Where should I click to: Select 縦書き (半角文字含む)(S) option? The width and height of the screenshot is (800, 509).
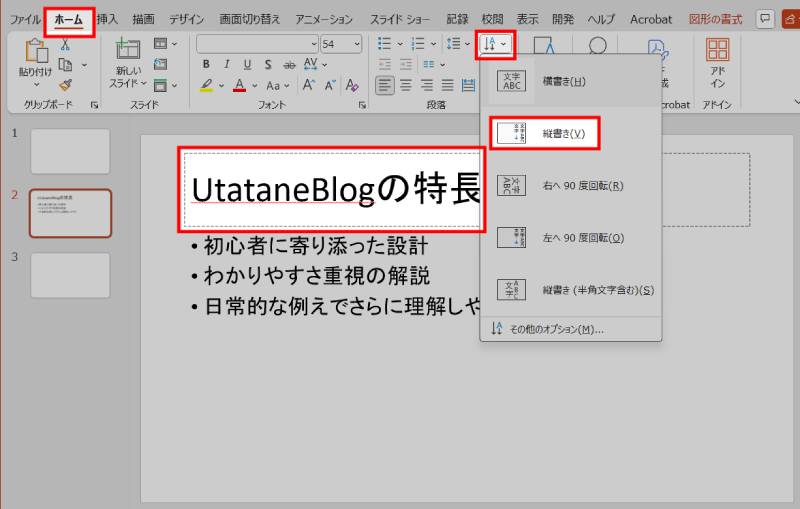[571, 290]
